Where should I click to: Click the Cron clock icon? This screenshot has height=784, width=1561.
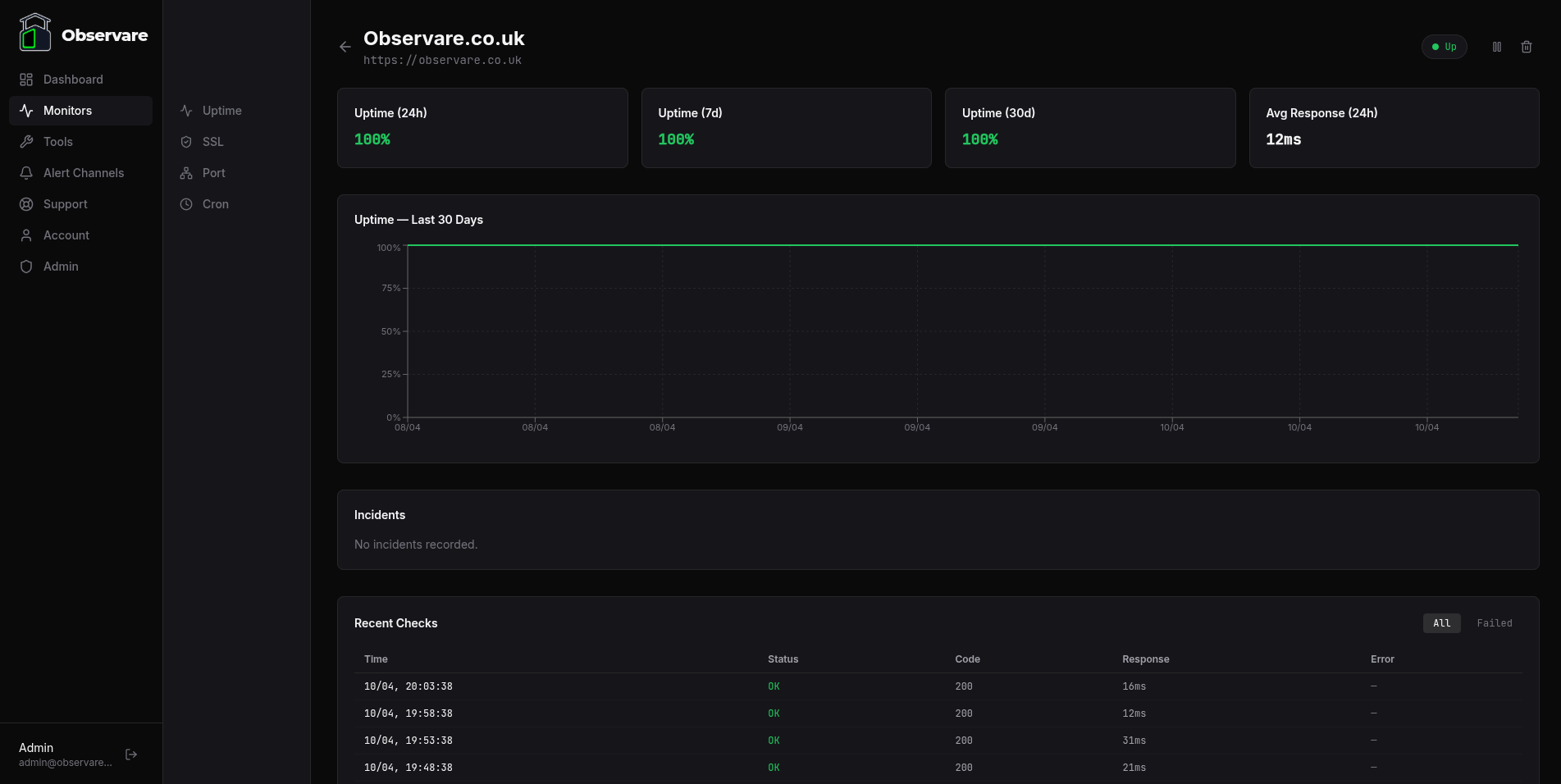click(186, 203)
